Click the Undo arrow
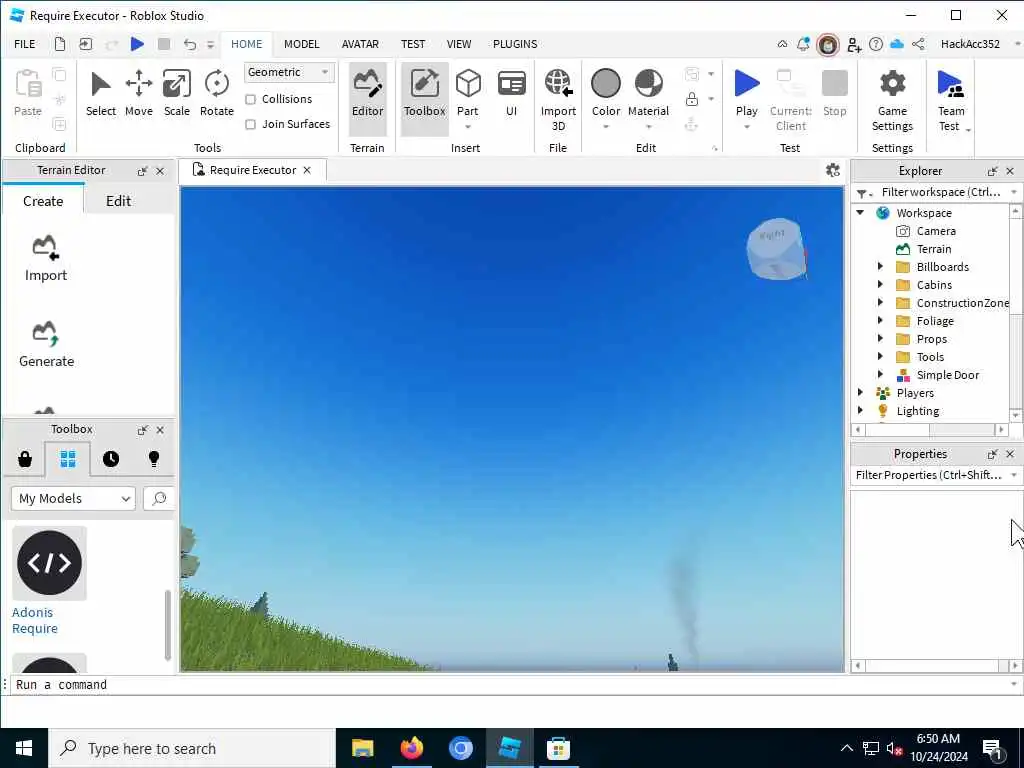 pyautogui.click(x=190, y=44)
